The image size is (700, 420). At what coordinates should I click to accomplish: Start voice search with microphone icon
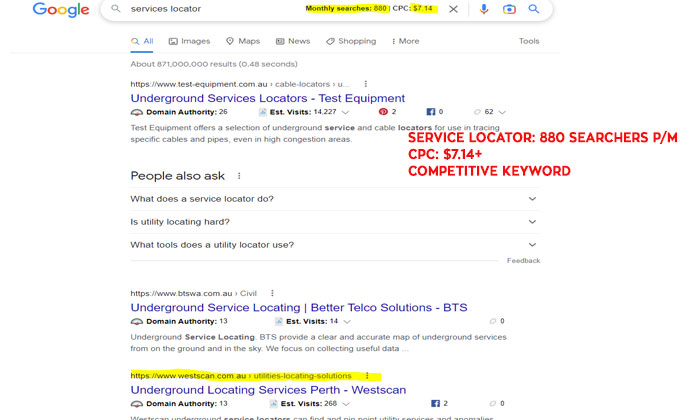click(x=483, y=9)
